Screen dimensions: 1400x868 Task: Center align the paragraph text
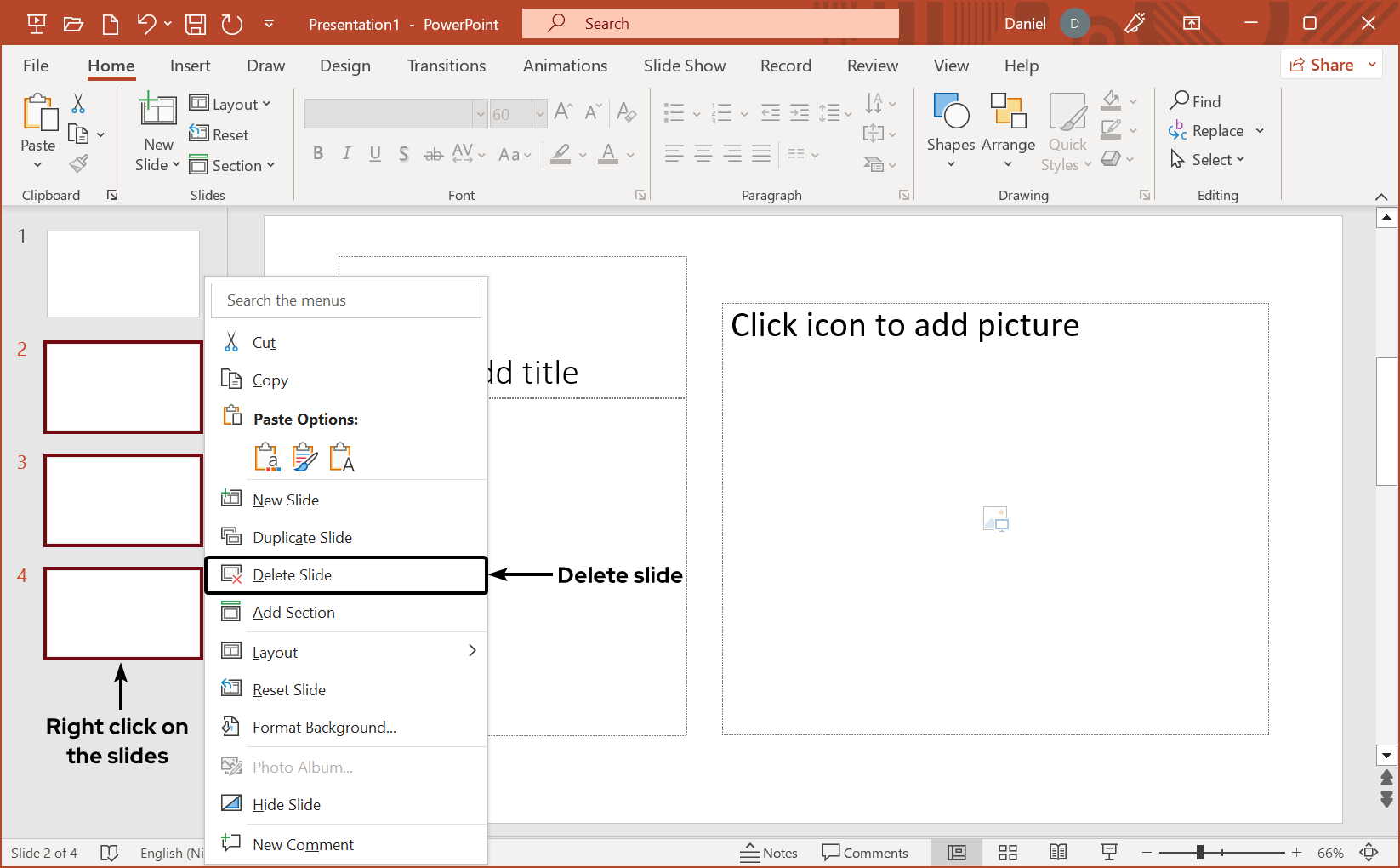[703, 153]
